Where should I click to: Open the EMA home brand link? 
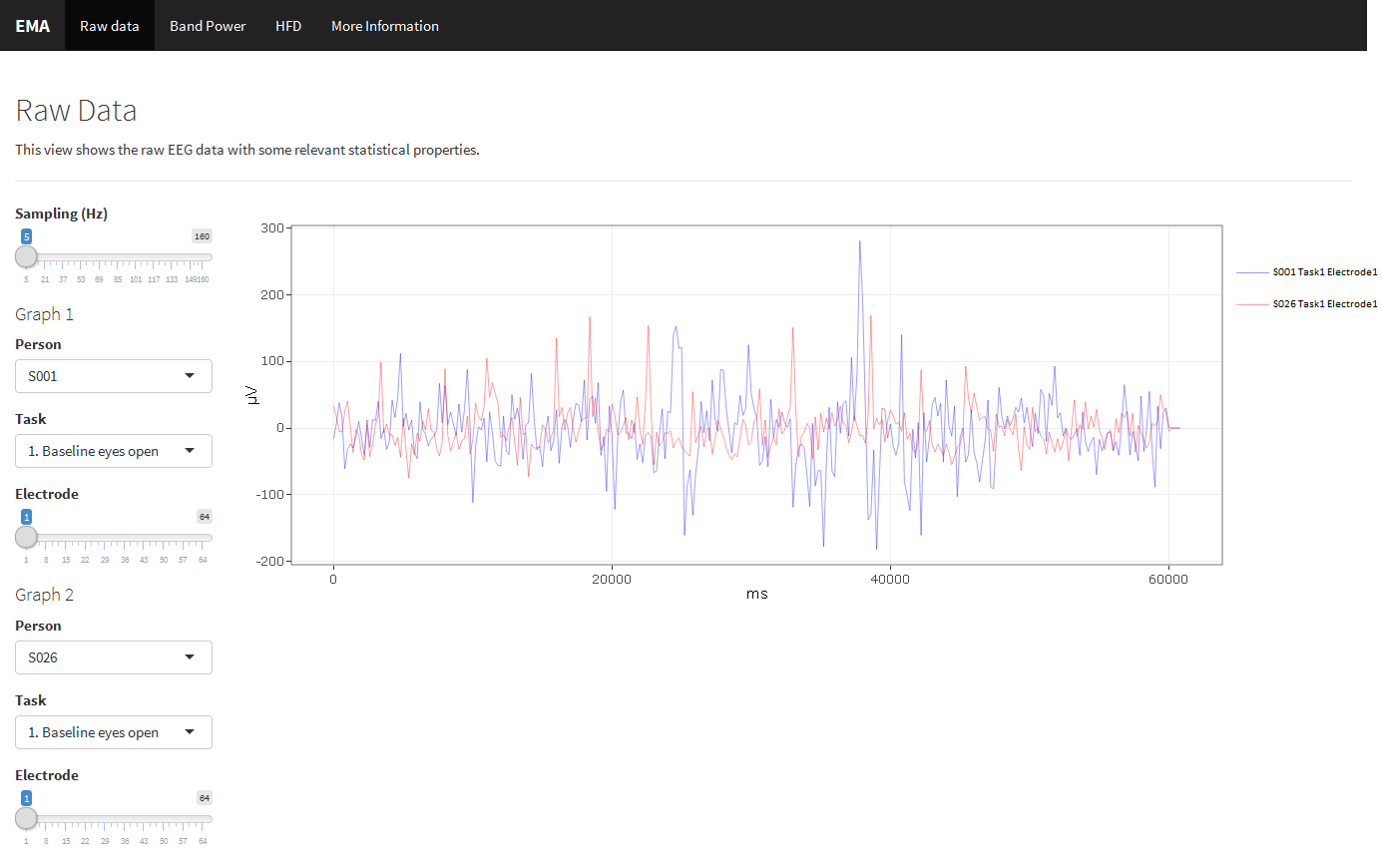(32, 26)
